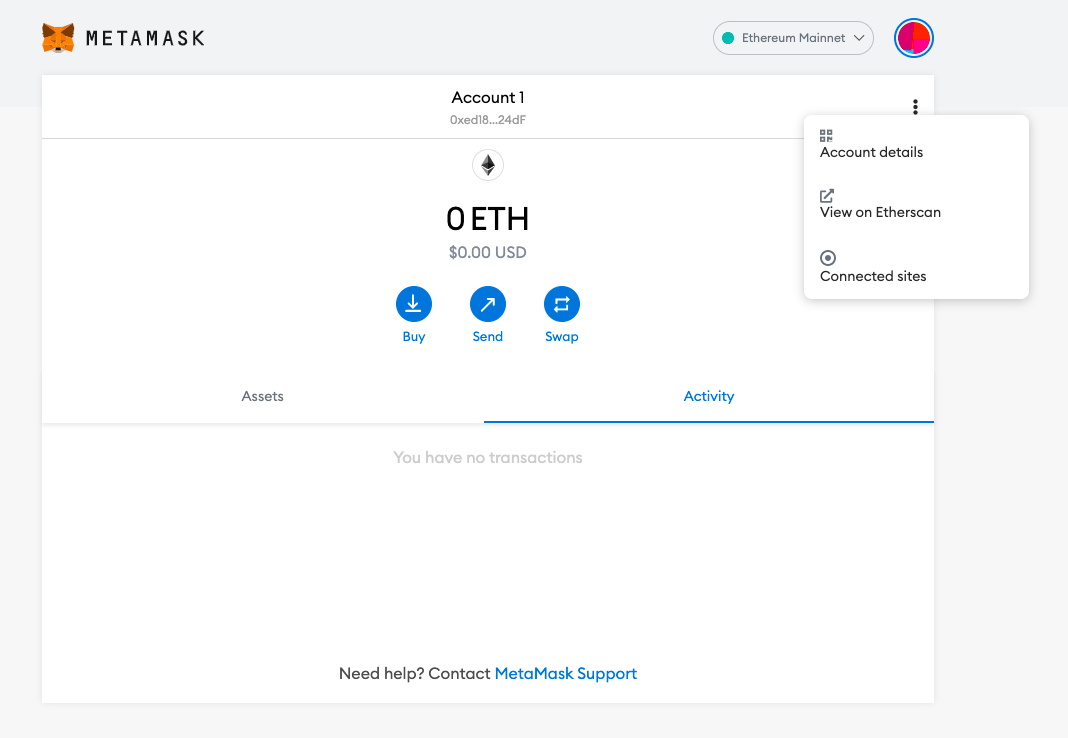This screenshot has width=1068, height=738.
Task: Click the Buy label
Action: (413, 336)
